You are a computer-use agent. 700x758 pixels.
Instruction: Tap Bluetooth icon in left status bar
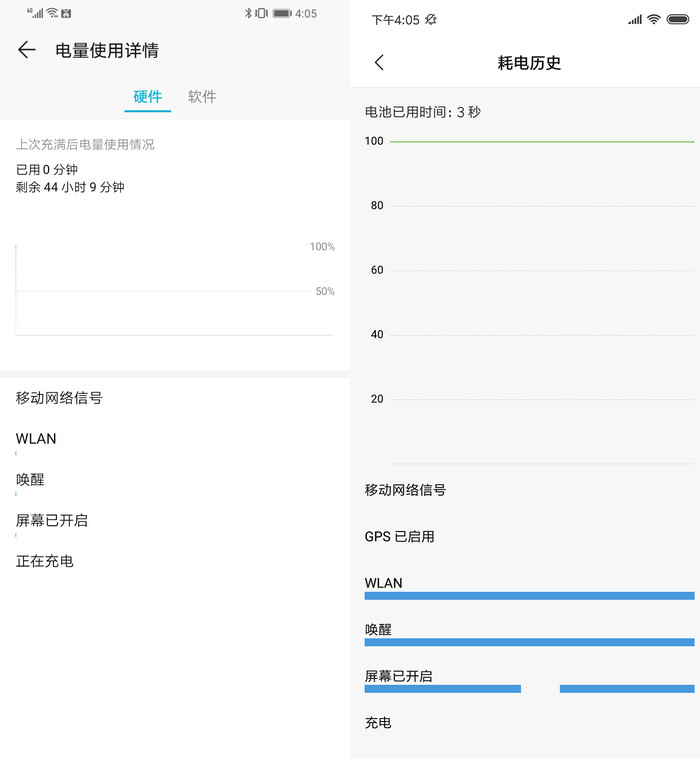click(248, 14)
